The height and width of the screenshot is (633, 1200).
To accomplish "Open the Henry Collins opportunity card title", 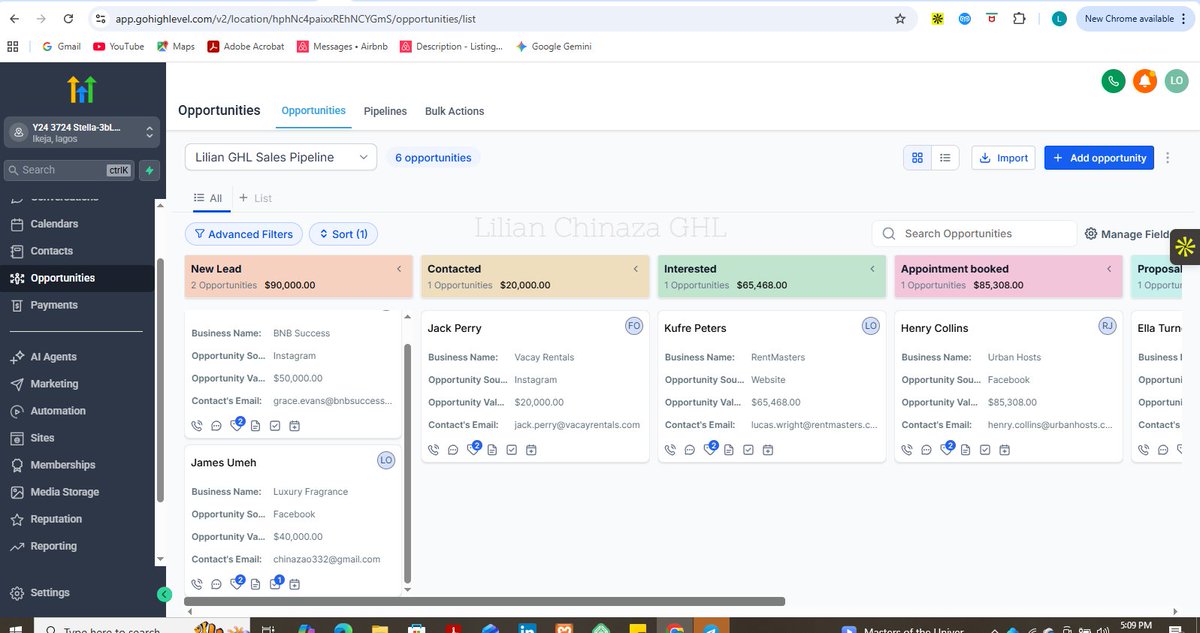I will [935, 328].
